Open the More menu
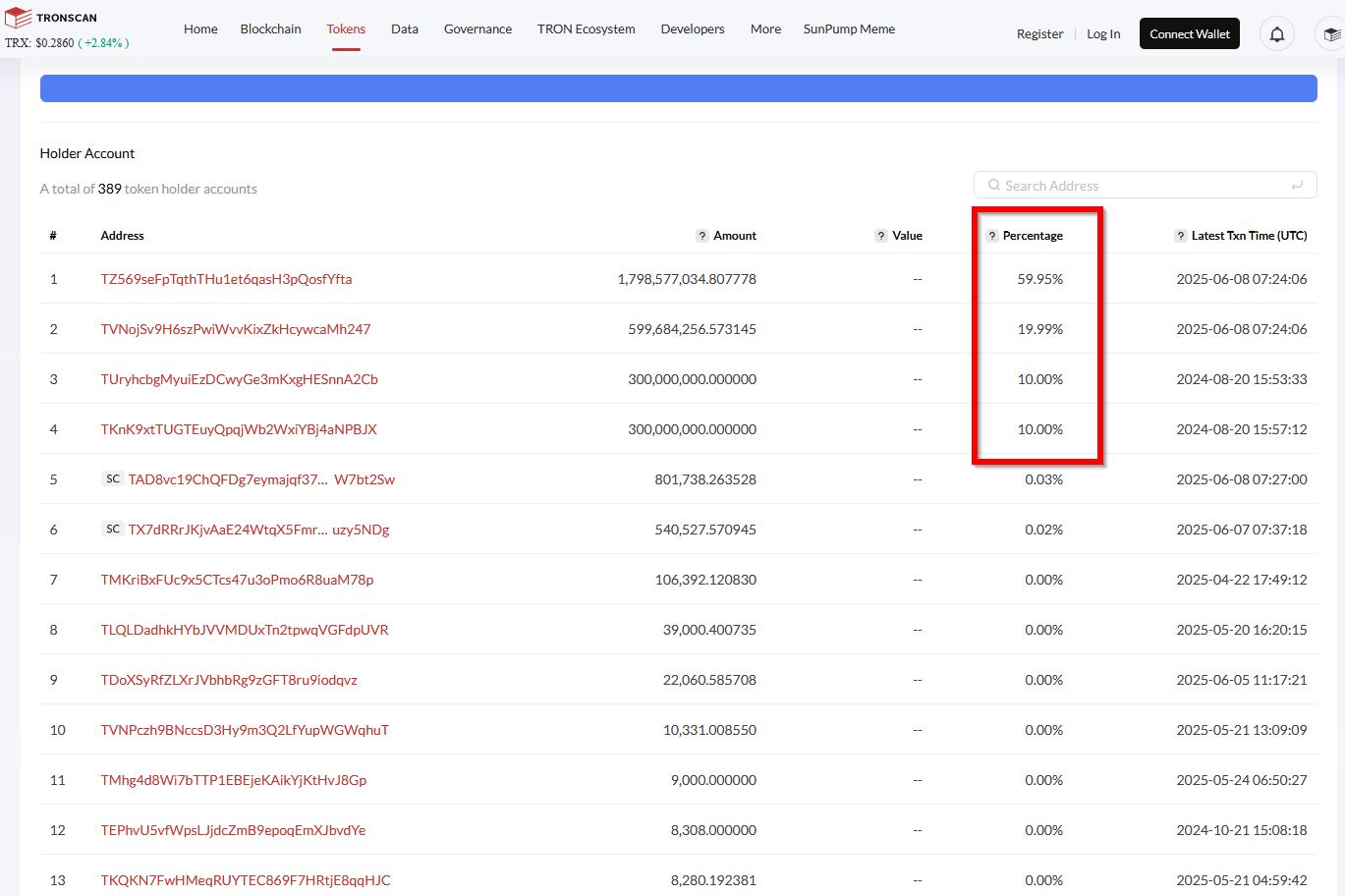Image resolution: width=1345 pixels, height=896 pixels. (x=765, y=29)
